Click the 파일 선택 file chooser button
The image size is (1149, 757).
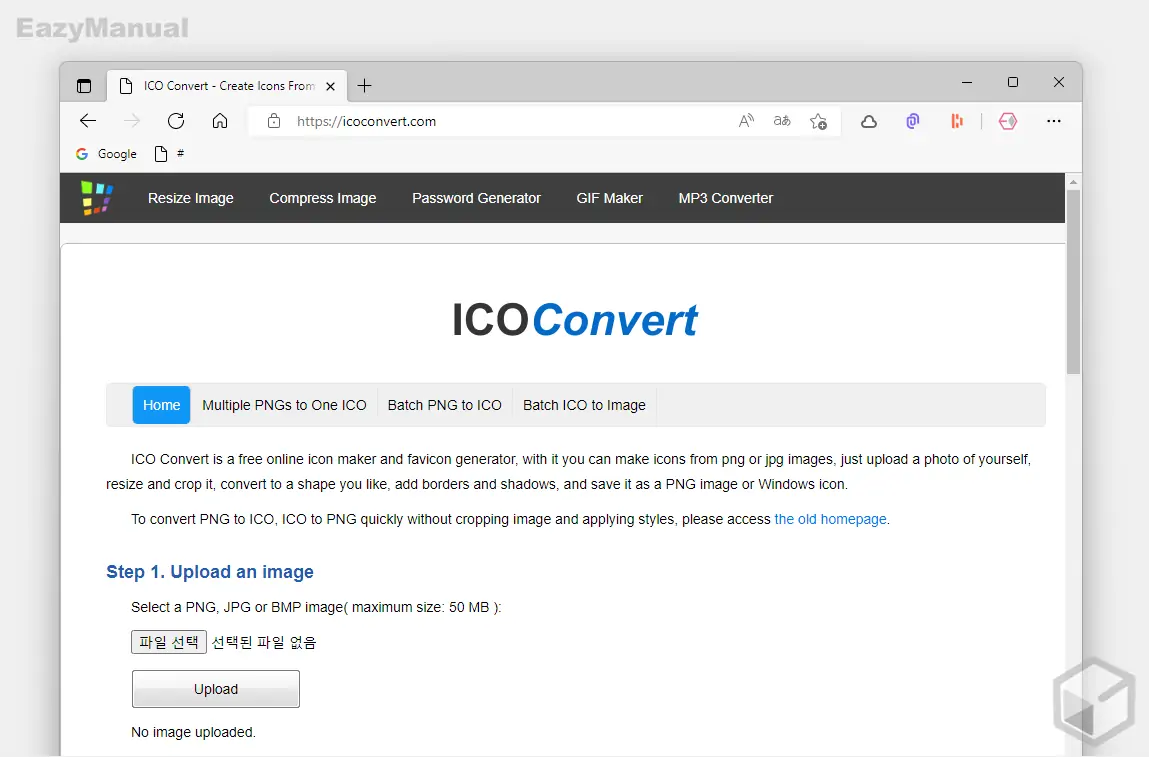(x=168, y=642)
